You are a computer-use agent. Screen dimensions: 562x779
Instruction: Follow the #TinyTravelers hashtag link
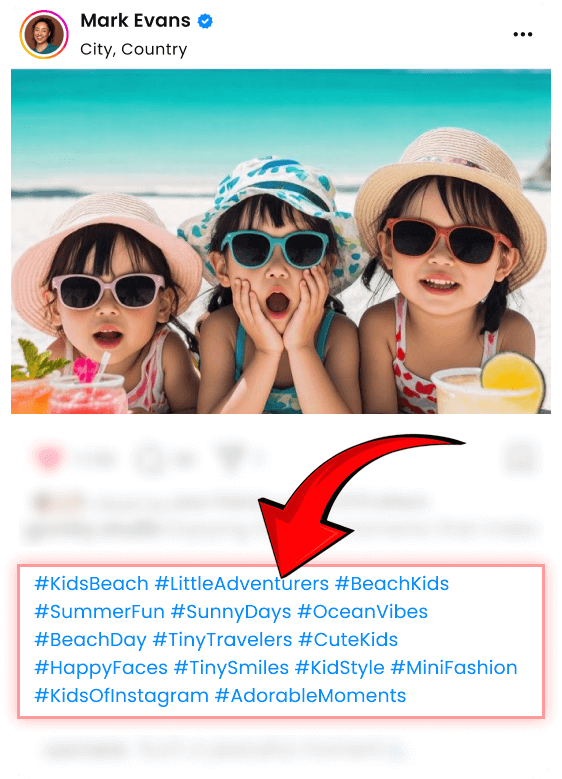point(222,640)
